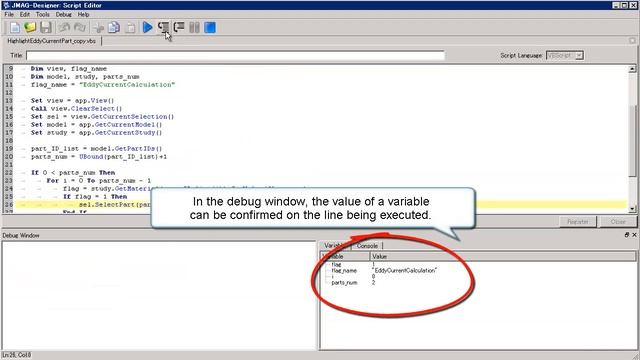Click line 9 Dim view, flag_name
Screen dimensions: 640x360
tap(69, 69)
